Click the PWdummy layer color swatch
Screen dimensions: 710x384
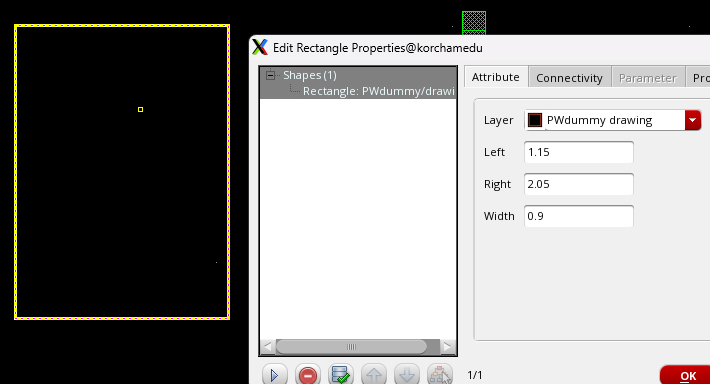(x=535, y=120)
